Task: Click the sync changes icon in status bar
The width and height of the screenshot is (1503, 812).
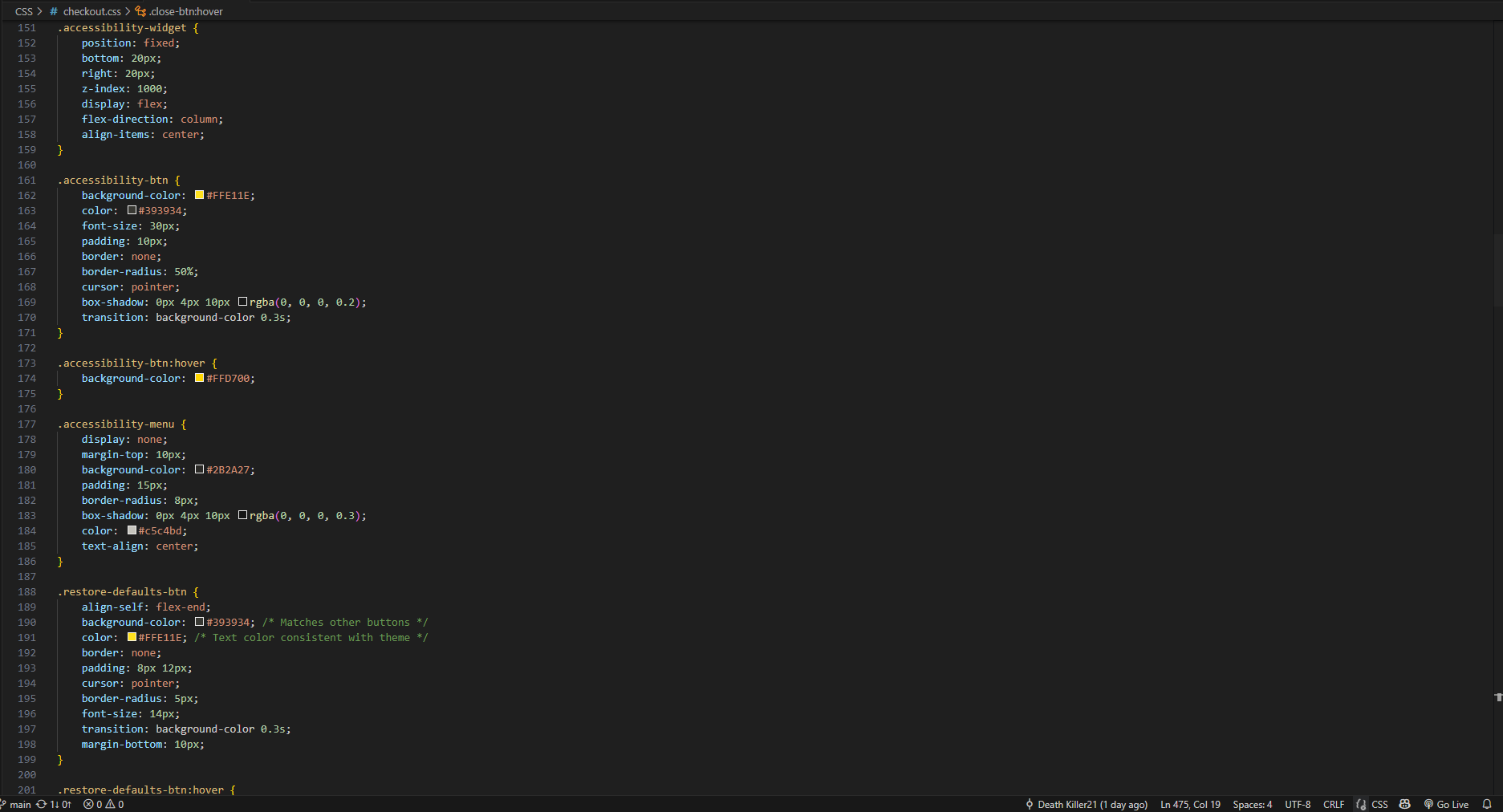Action: [41, 804]
